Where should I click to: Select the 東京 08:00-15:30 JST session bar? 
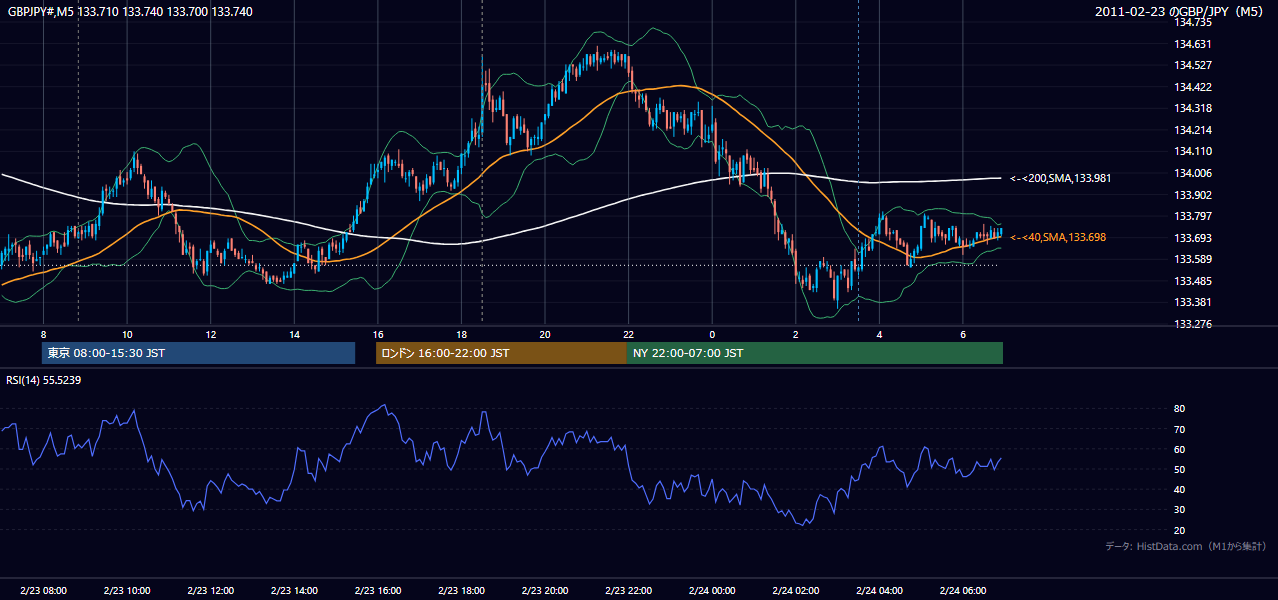point(199,353)
